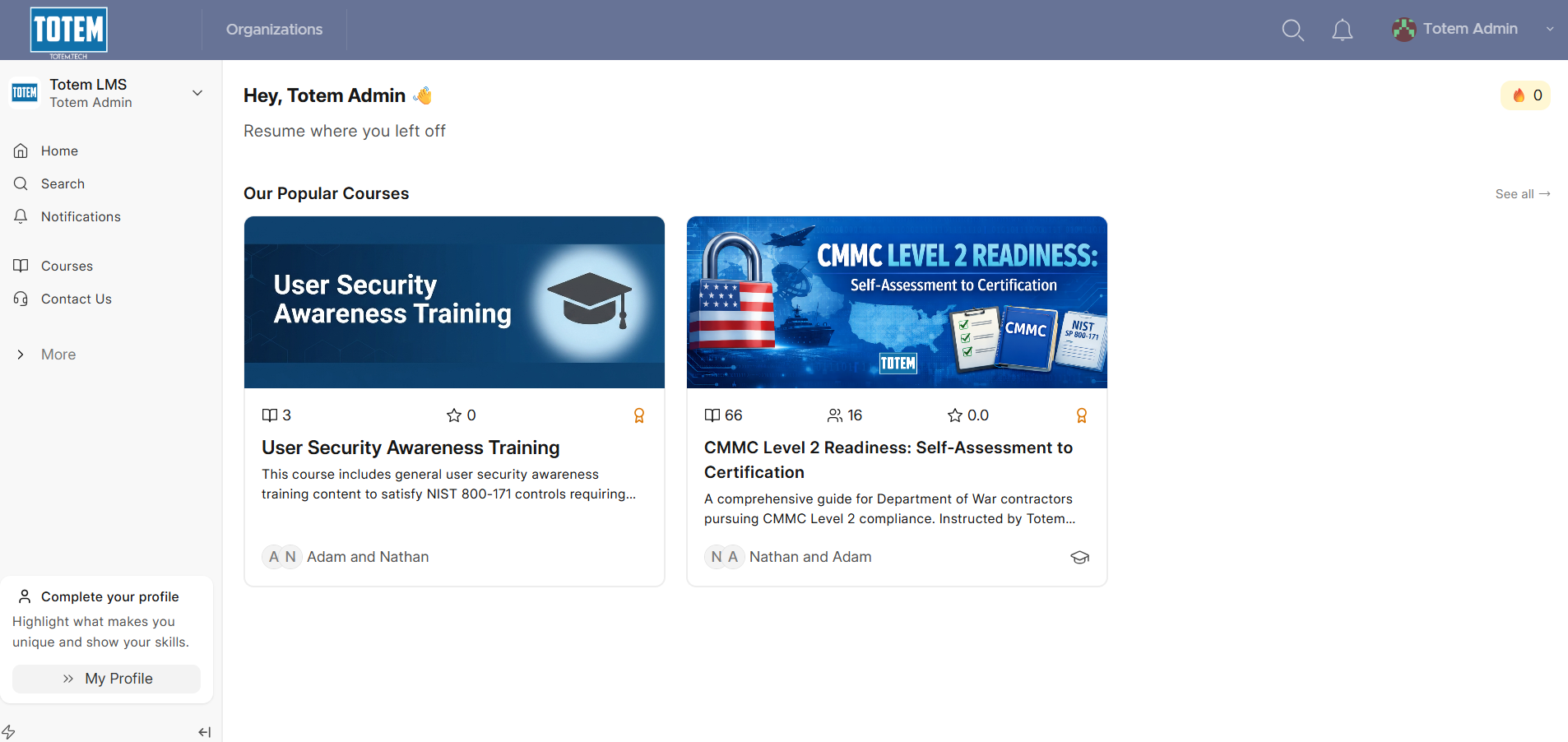
Task: Open the Organizations tab
Action: tap(274, 30)
